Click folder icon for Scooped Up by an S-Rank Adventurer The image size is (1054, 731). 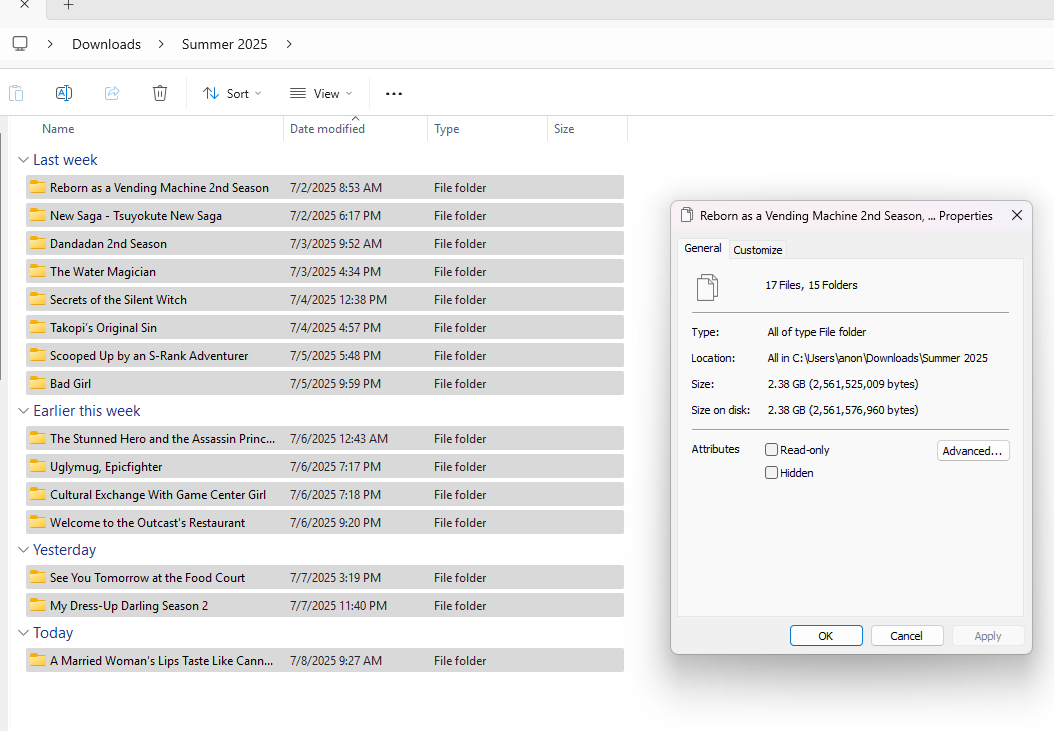(38, 356)
